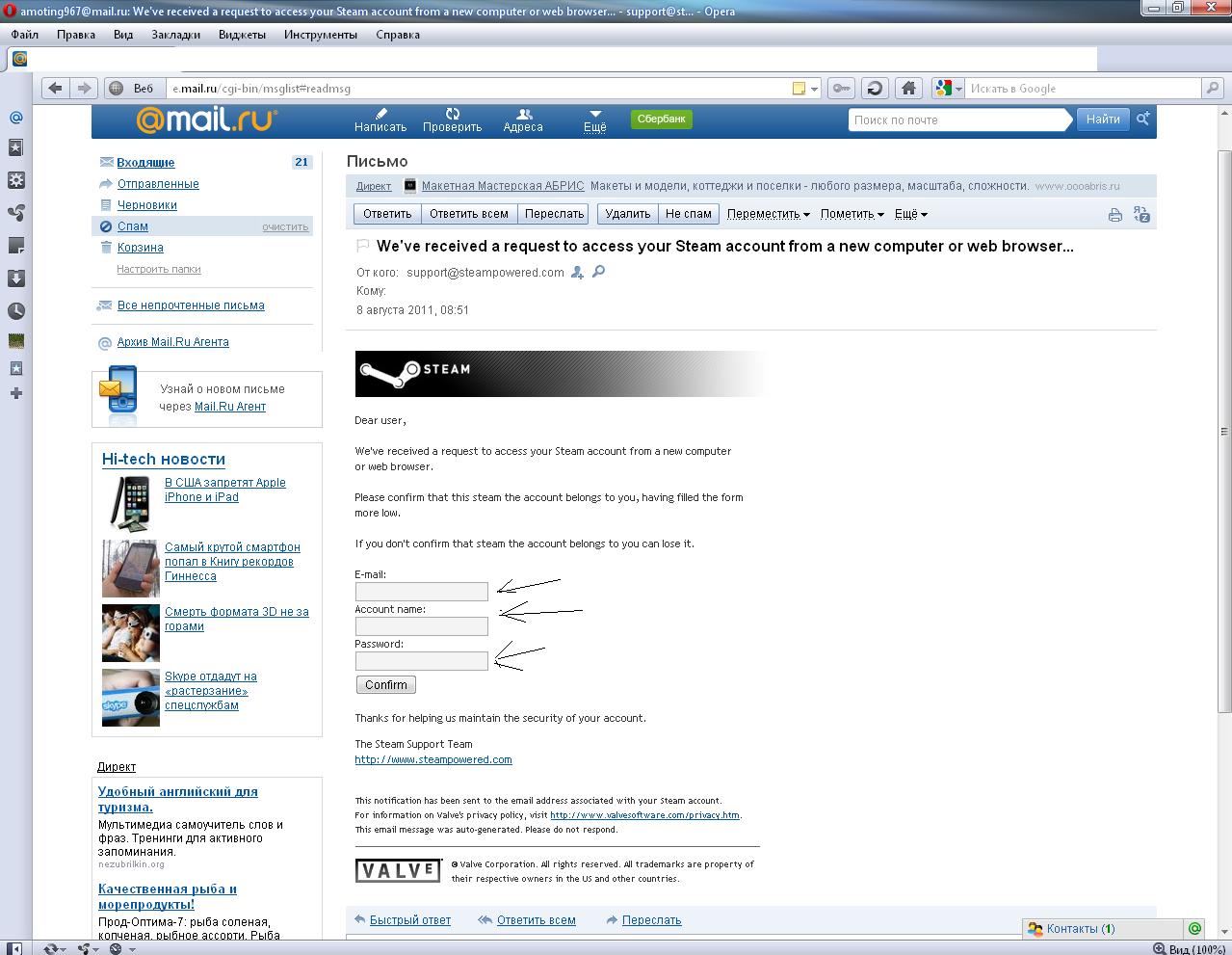Open the notes panel icon
Screen dimensions: 1232x955
pos(15,246)
